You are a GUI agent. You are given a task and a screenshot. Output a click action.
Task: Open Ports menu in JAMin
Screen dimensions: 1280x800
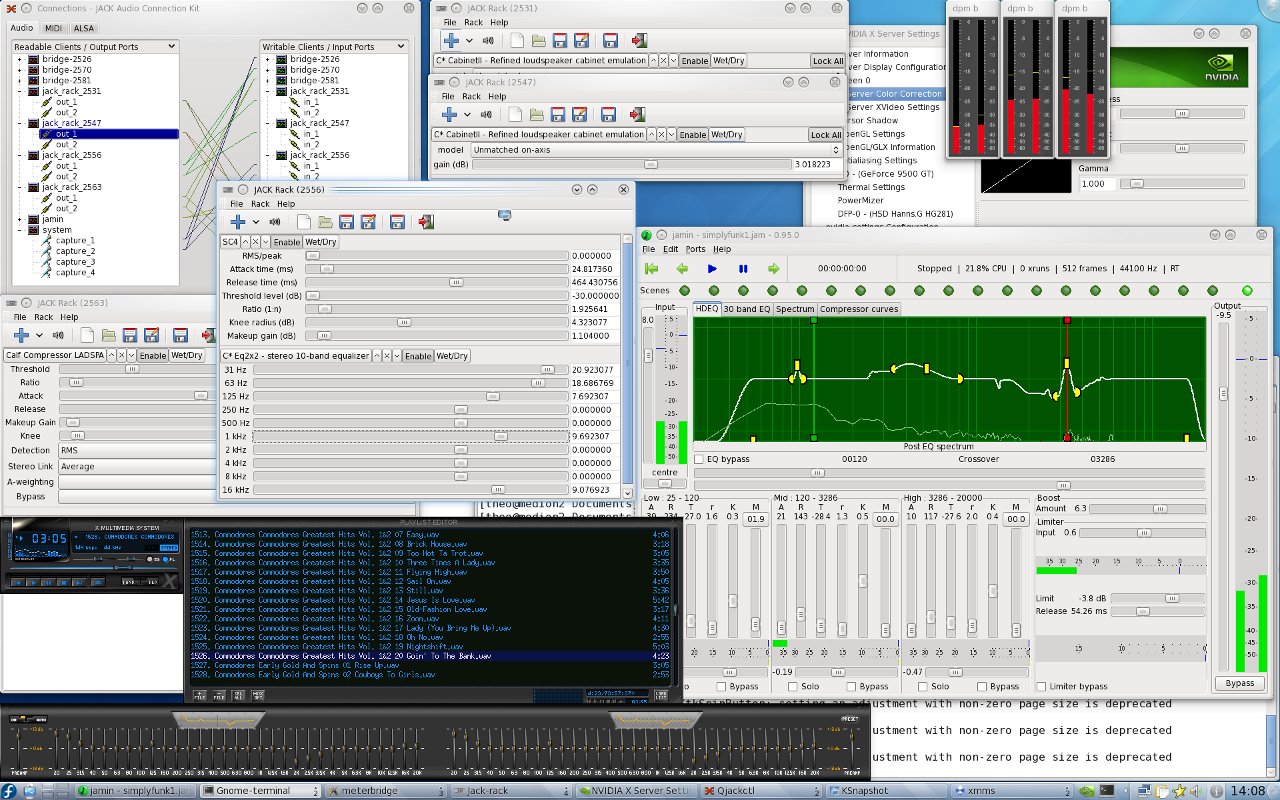pos(695,249)
